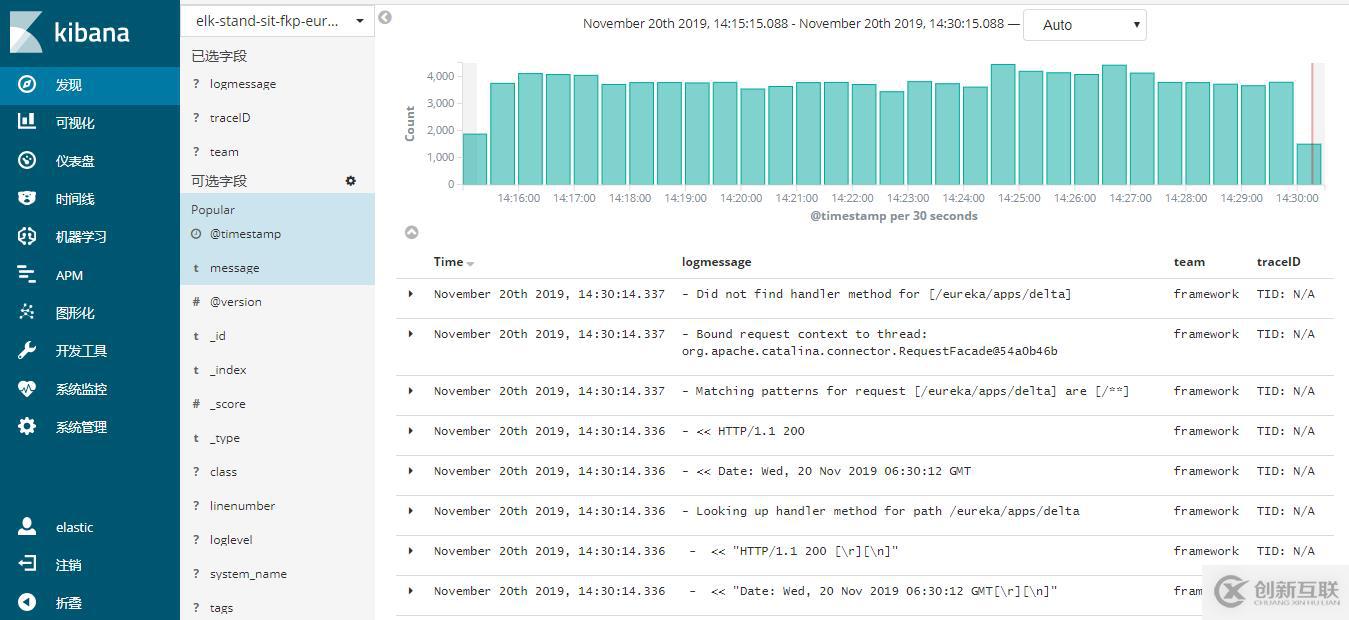Open the index pattern dropdown

[x=359, y=21]
